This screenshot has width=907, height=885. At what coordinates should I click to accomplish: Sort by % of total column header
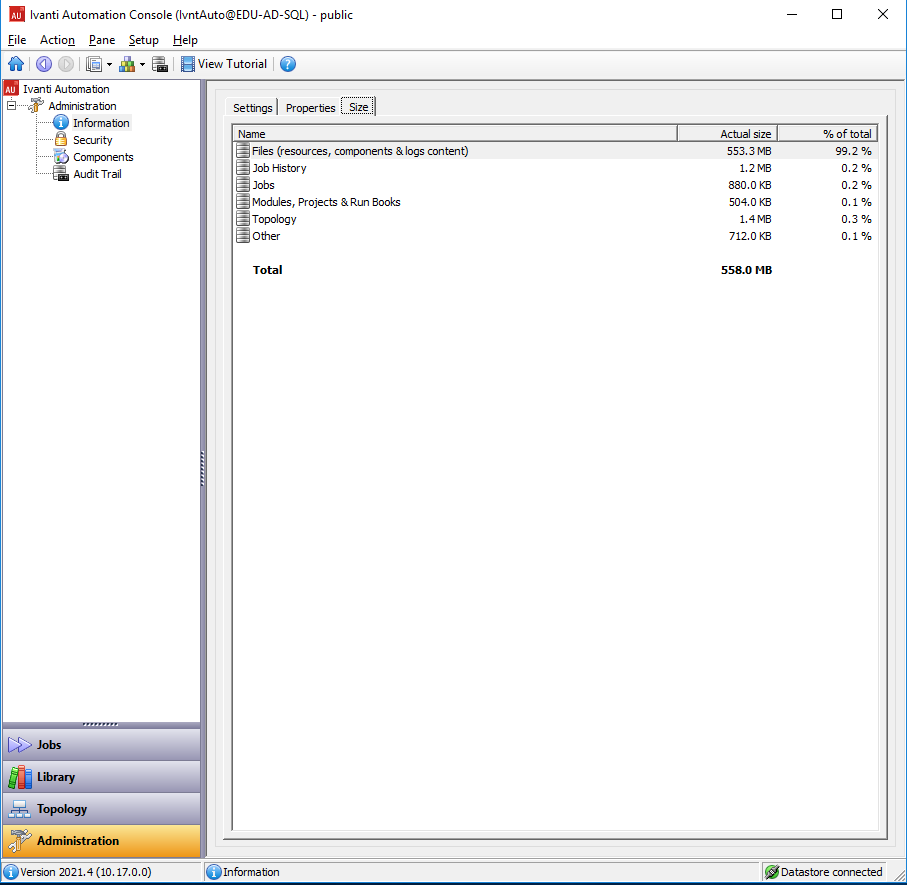(x=827, y=134)
